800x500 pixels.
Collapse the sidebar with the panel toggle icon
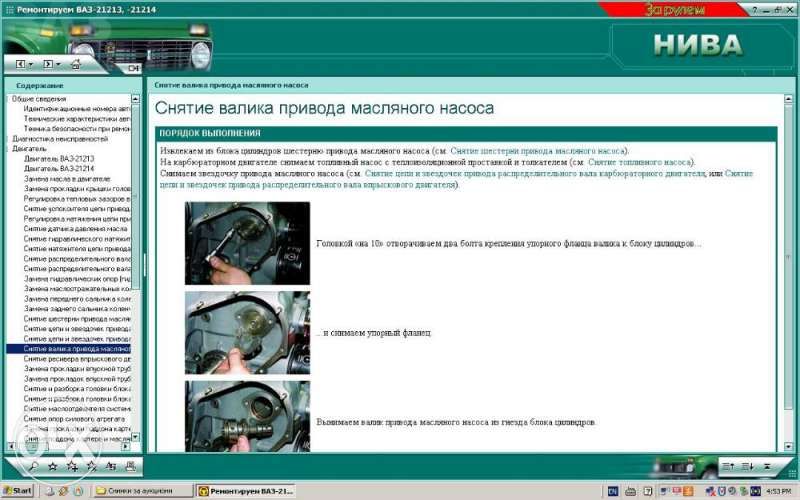coord(133,68)
